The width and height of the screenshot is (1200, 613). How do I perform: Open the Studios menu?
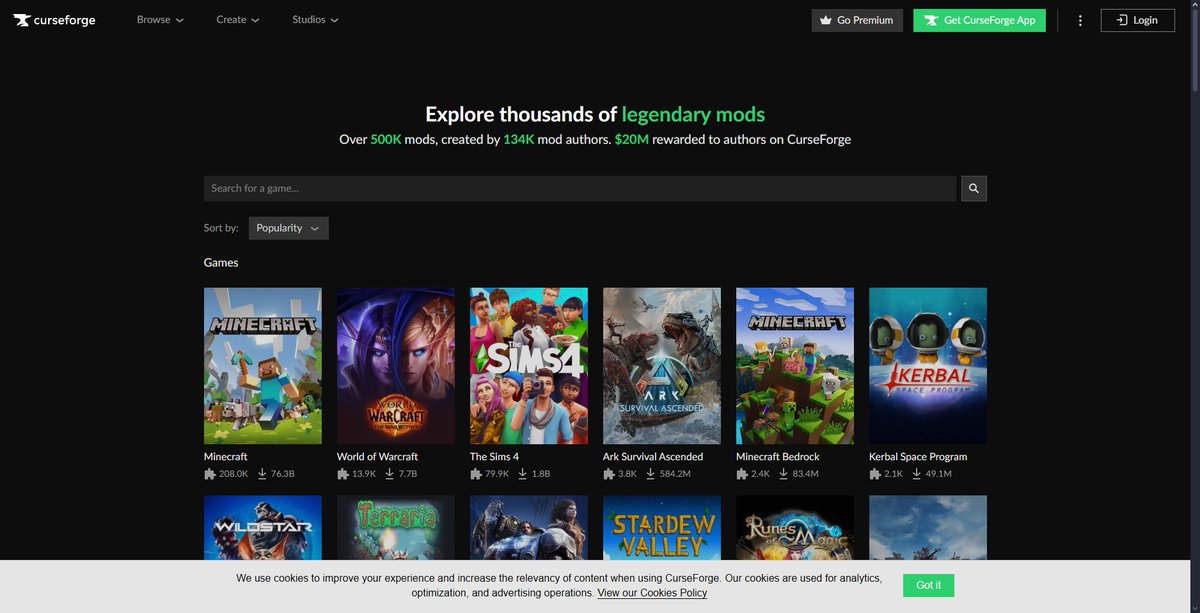coord(315,19)
